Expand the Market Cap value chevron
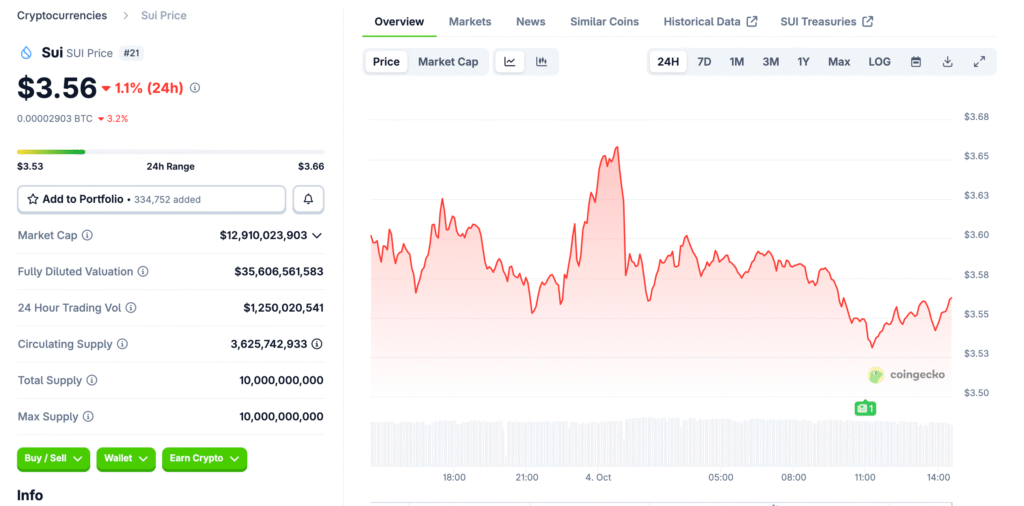1024x506 pixels. (317, 235)
